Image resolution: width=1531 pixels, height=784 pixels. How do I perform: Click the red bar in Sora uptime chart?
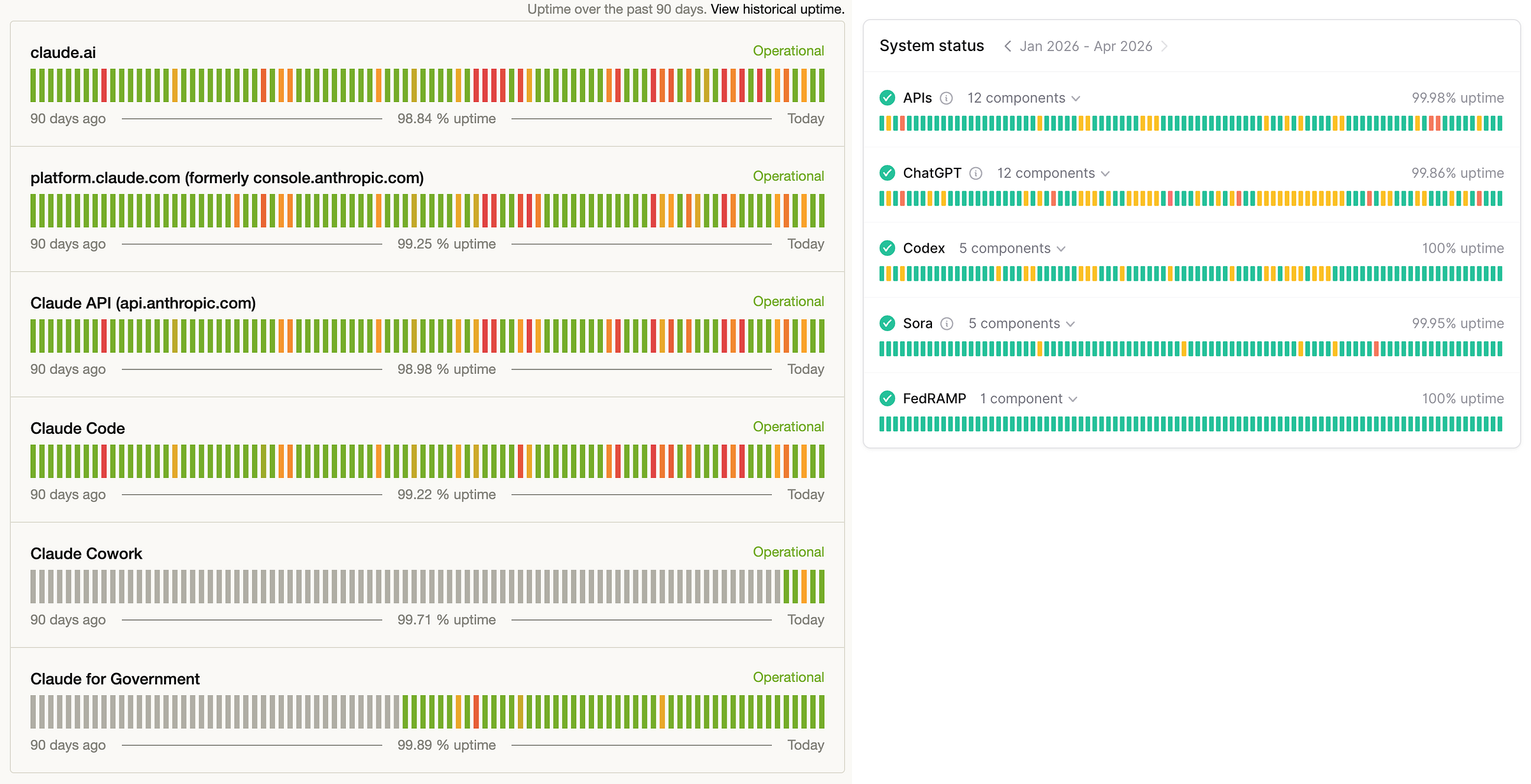(1376, 349)
